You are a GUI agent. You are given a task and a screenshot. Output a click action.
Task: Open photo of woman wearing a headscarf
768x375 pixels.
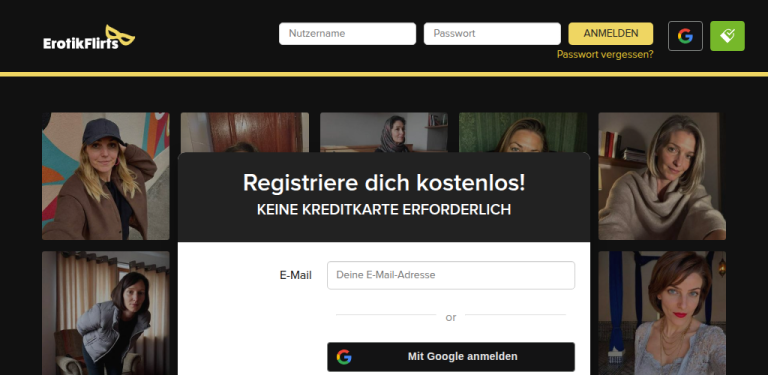click(384, 132)
